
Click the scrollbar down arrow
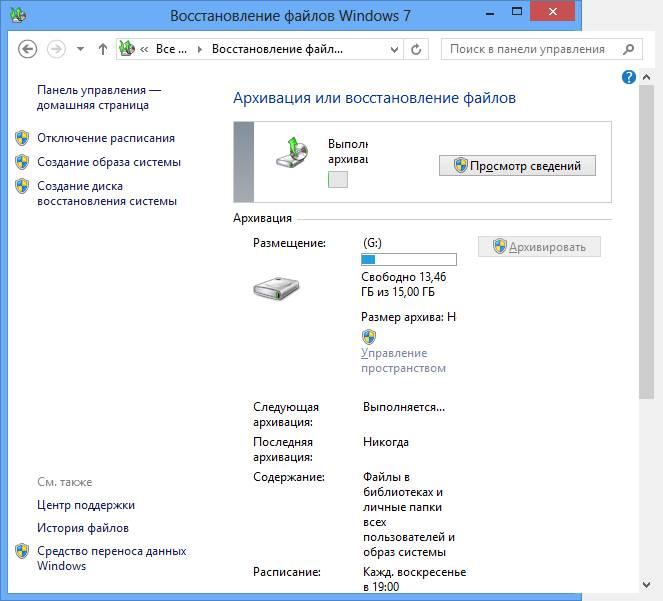point(646,585)
